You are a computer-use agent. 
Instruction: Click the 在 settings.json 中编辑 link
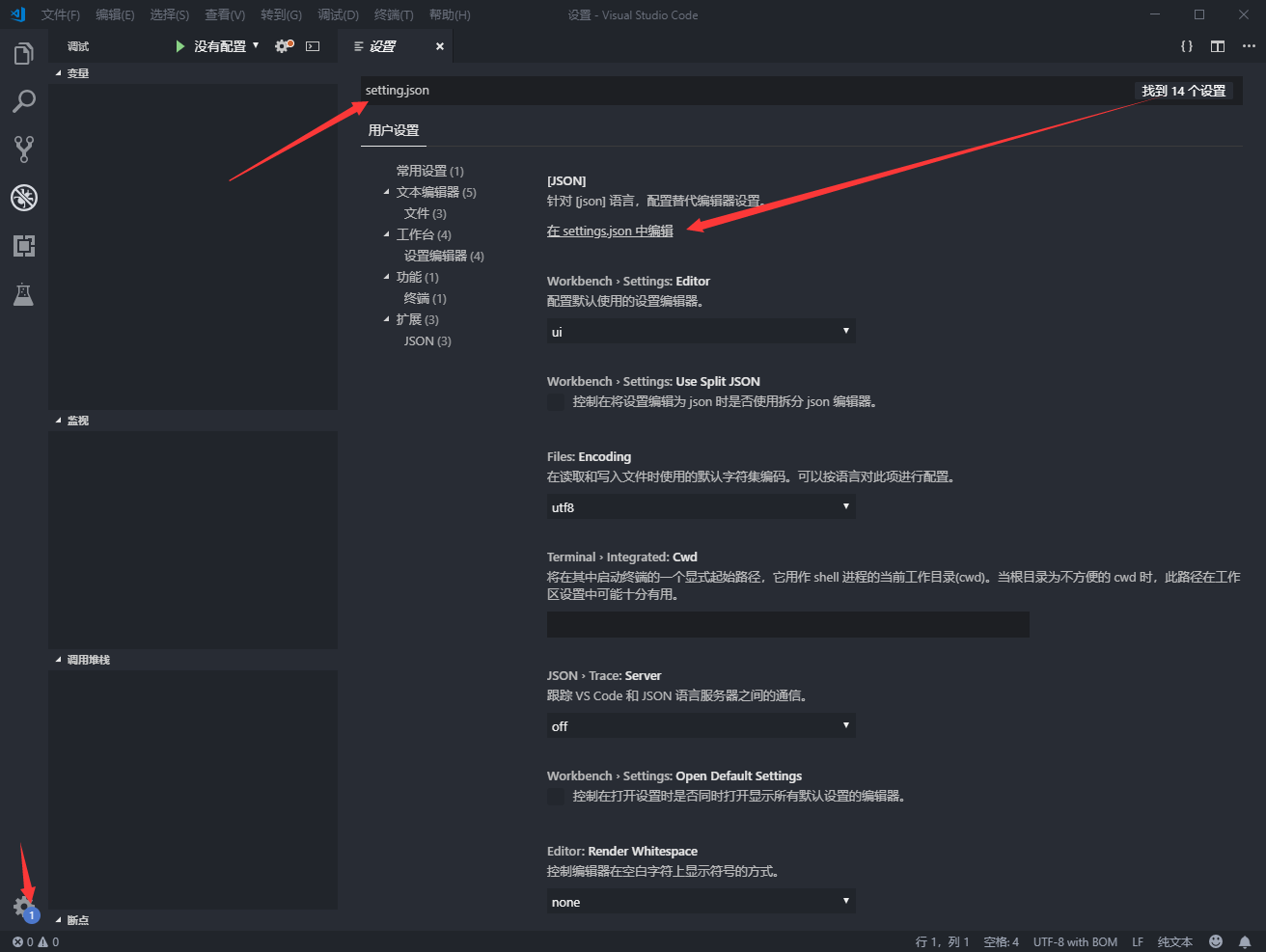point(609,231)
